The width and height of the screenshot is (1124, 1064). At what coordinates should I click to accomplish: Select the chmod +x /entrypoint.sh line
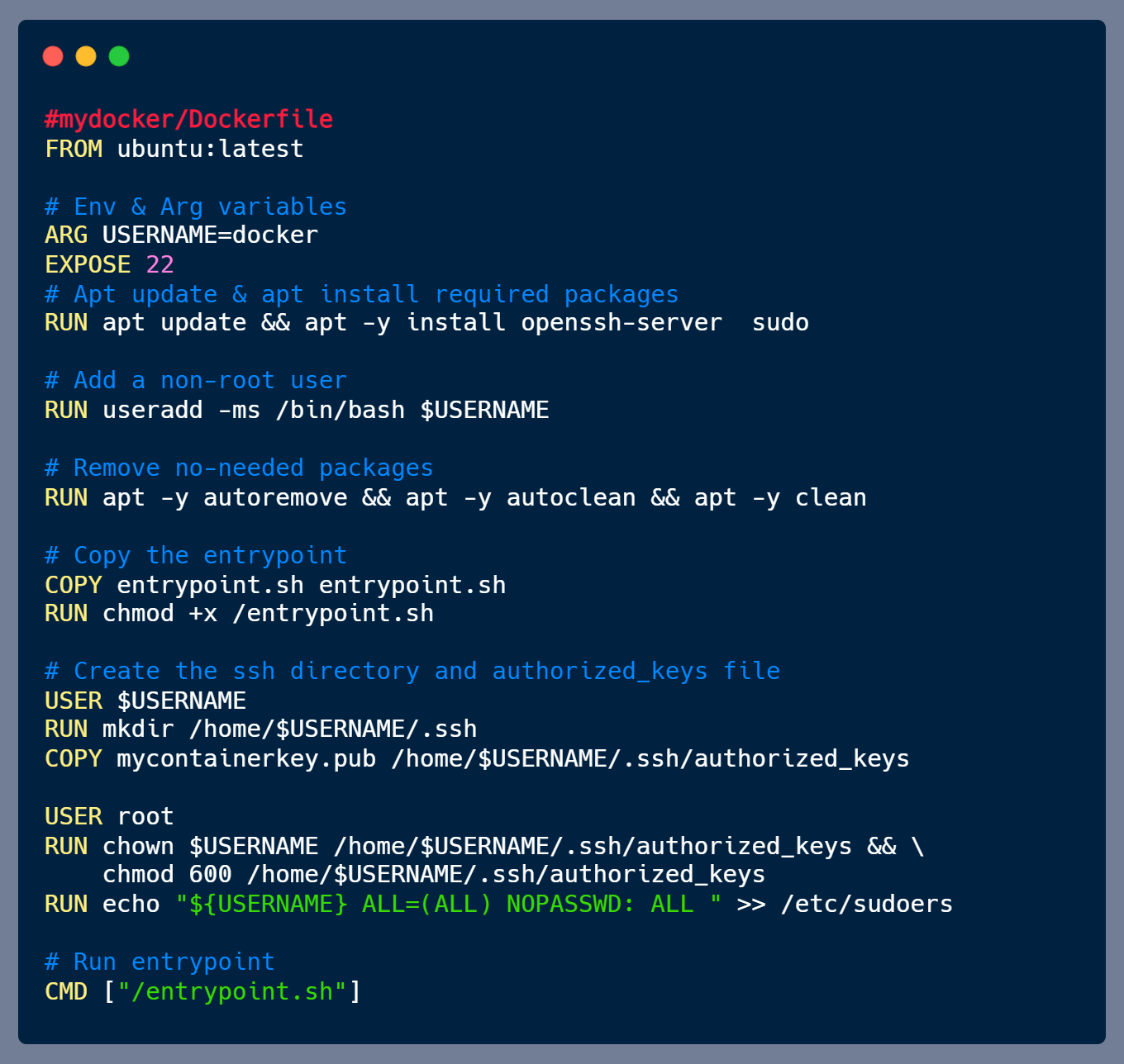239,613
